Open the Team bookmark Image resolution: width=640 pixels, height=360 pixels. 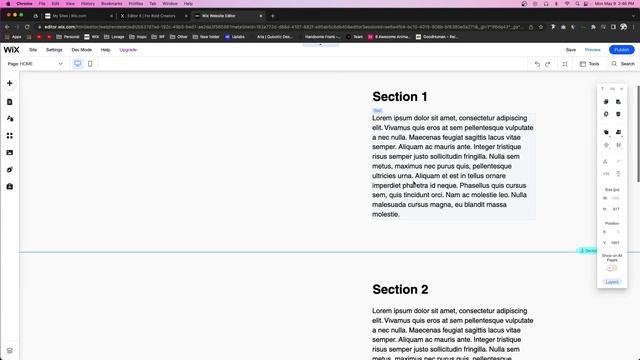(x=354, y=37)
